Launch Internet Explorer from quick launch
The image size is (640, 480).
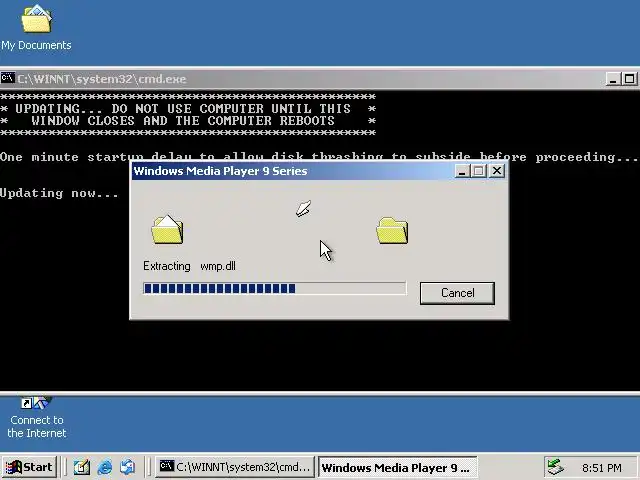coord(105,467)
